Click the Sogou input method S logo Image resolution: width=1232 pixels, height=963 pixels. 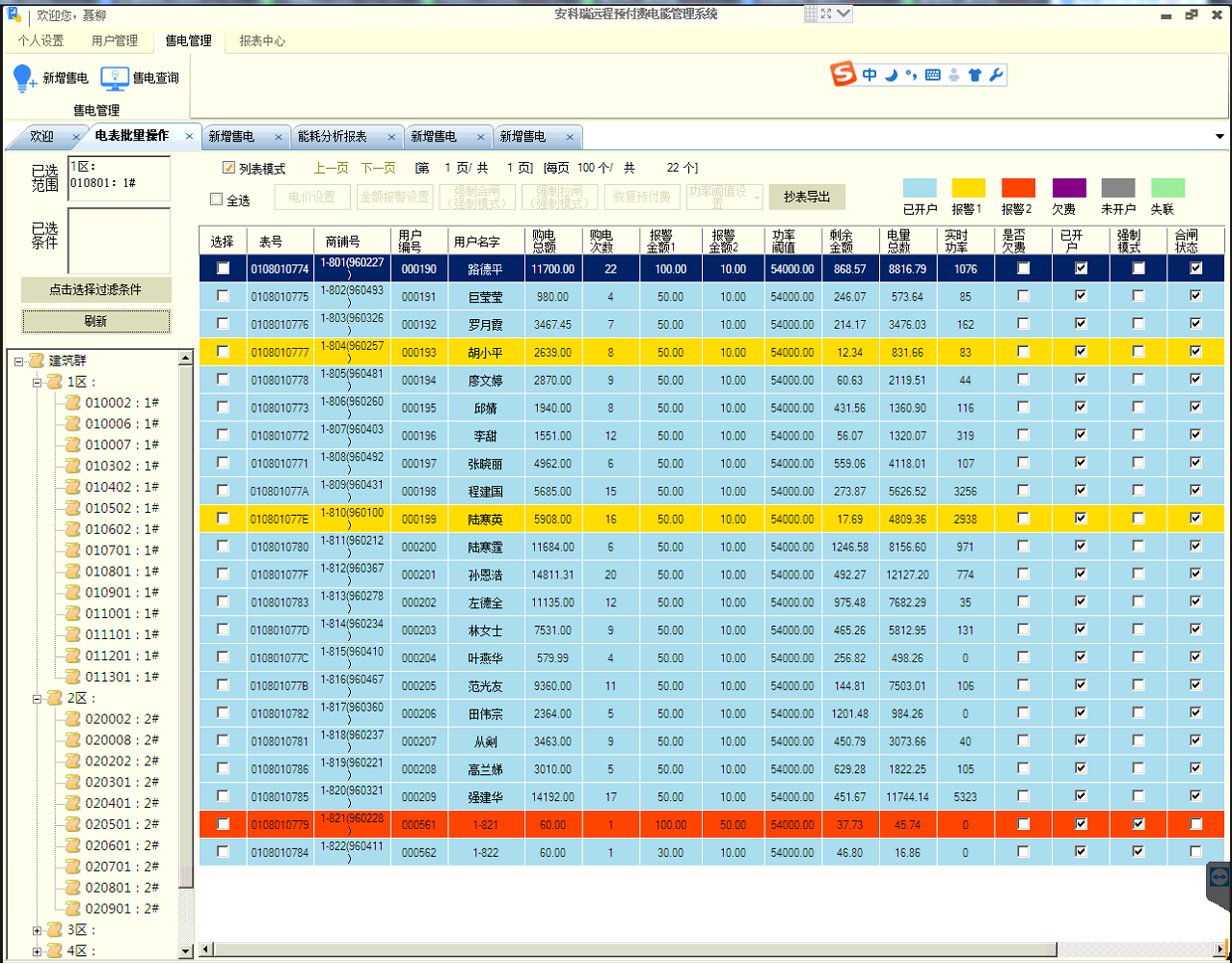click(844, 74)
